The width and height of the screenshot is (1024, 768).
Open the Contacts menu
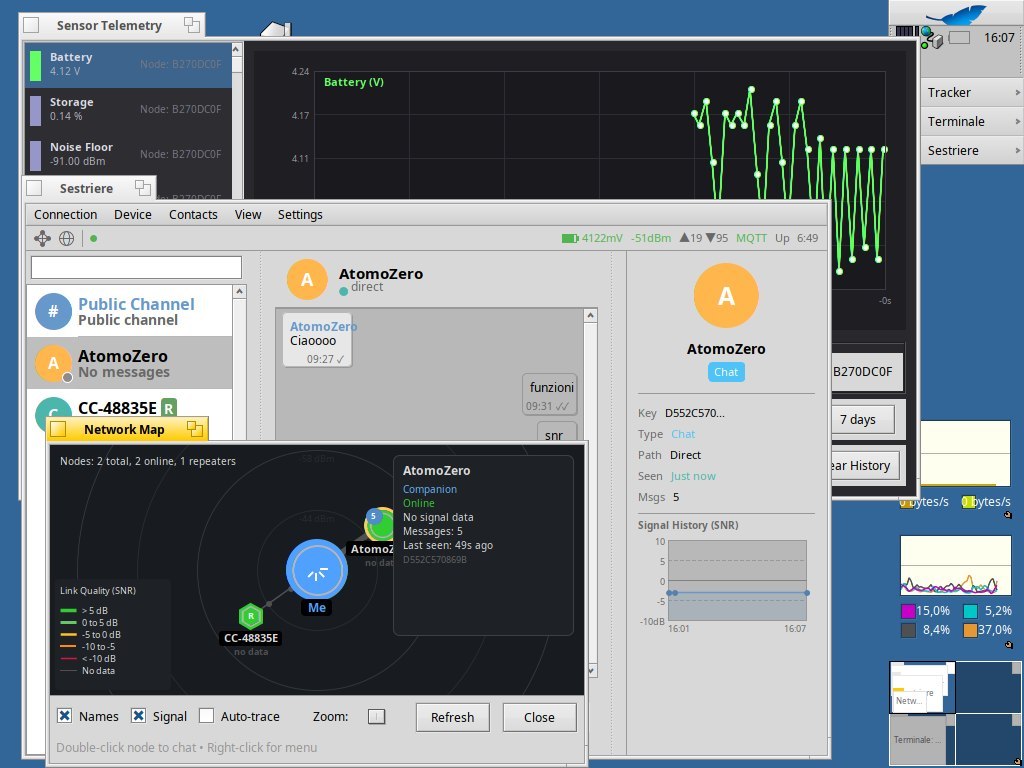coord(193,214)
